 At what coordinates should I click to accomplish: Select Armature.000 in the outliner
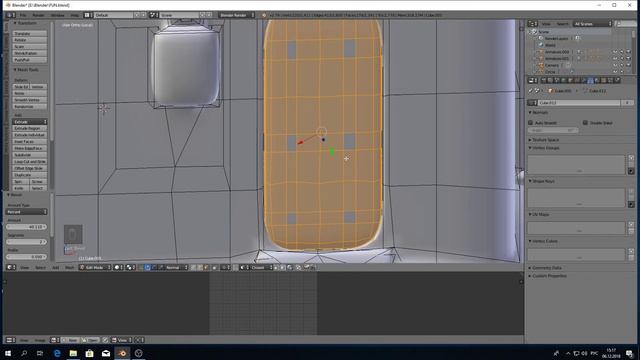[x=556, y=52]
